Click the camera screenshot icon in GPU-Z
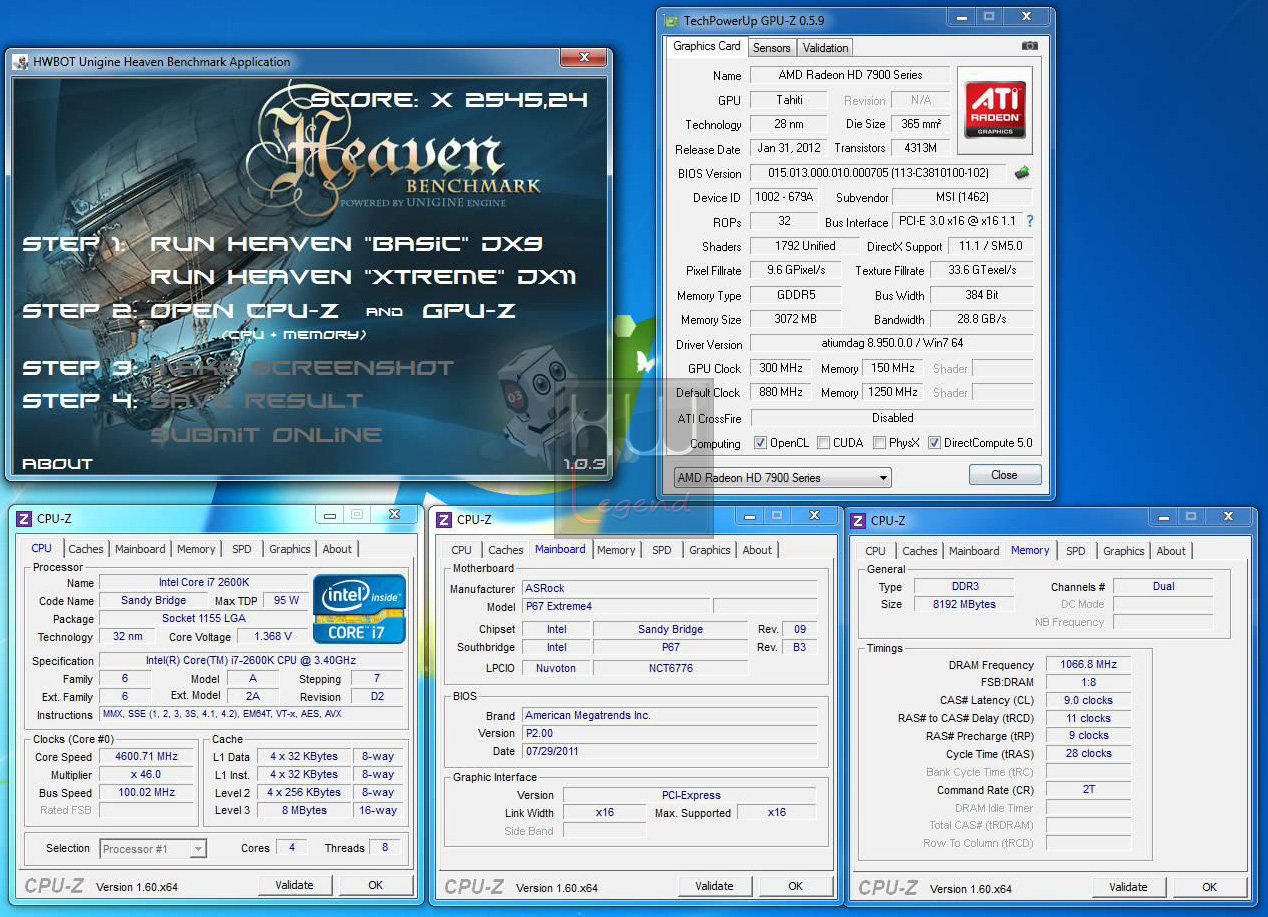Screen dimensions: 1268x917 tap(1029, 46)
